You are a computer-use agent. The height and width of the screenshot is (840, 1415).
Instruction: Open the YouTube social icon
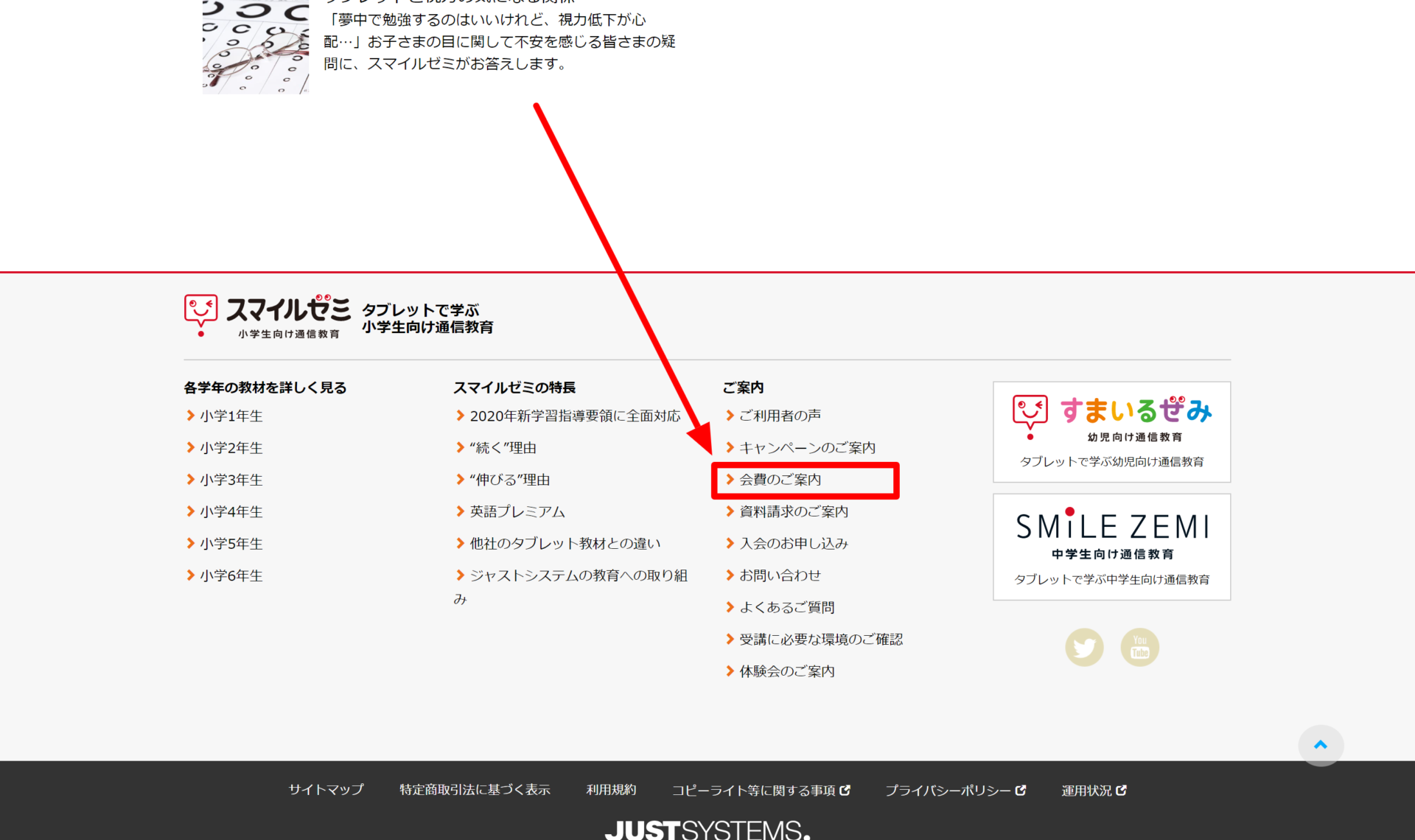pos(1139,648)
